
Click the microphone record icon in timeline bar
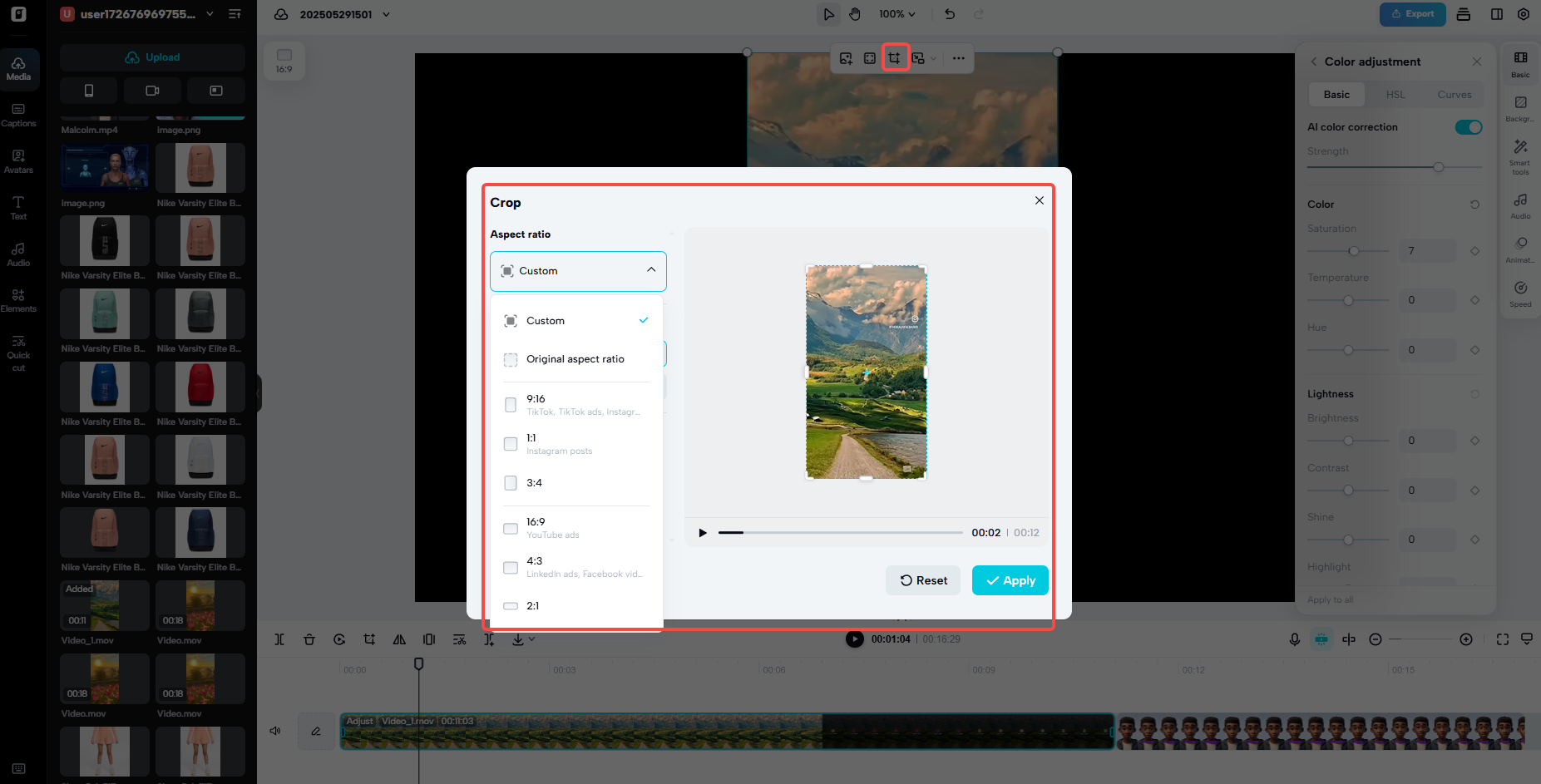(1295, 639)
